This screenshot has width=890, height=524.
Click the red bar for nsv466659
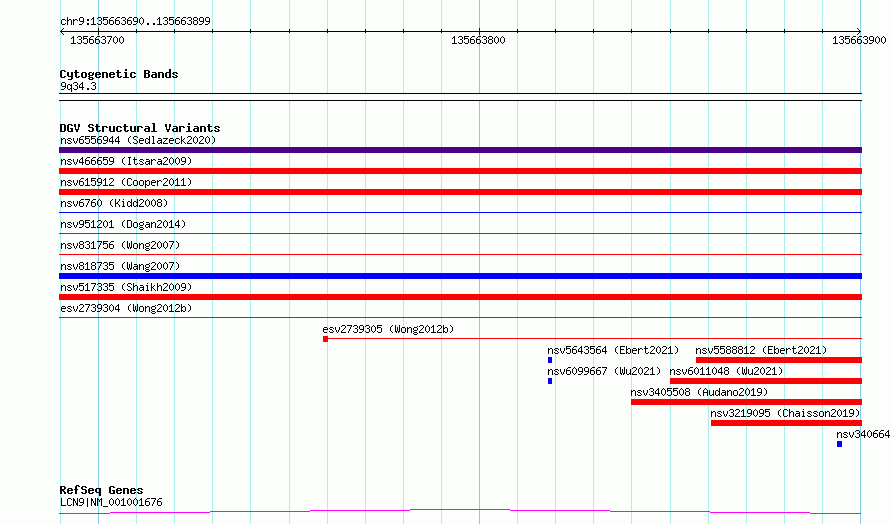[x=460, y=171]
